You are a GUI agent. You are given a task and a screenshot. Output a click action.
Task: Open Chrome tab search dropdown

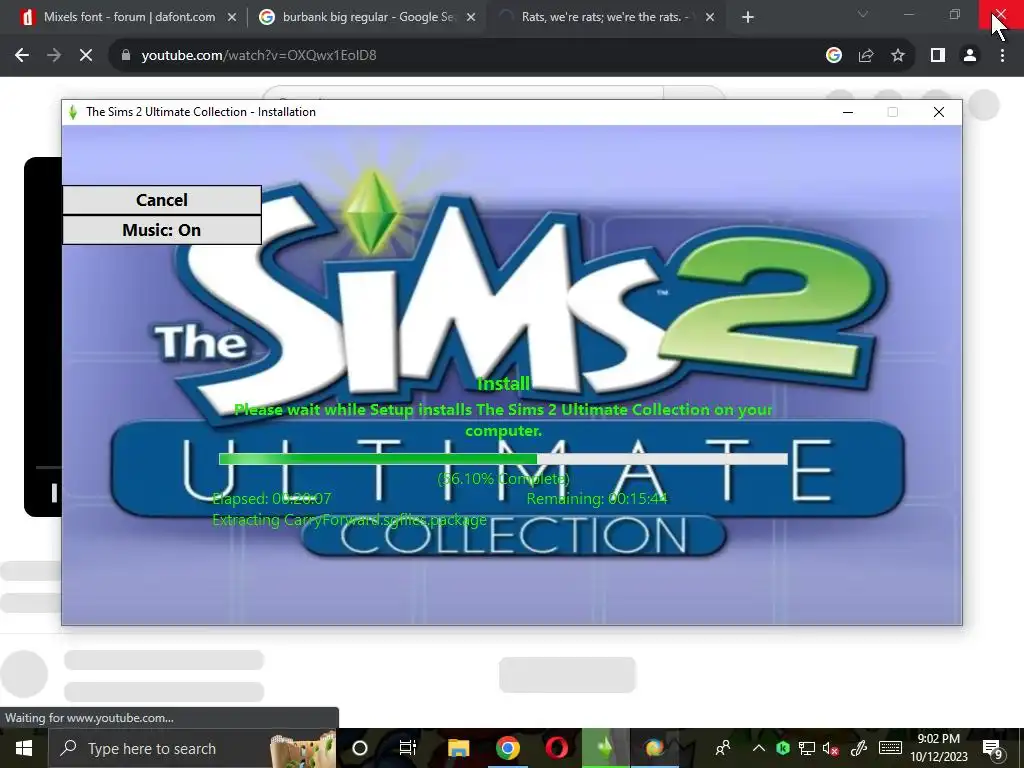click(x=863, y=14)
